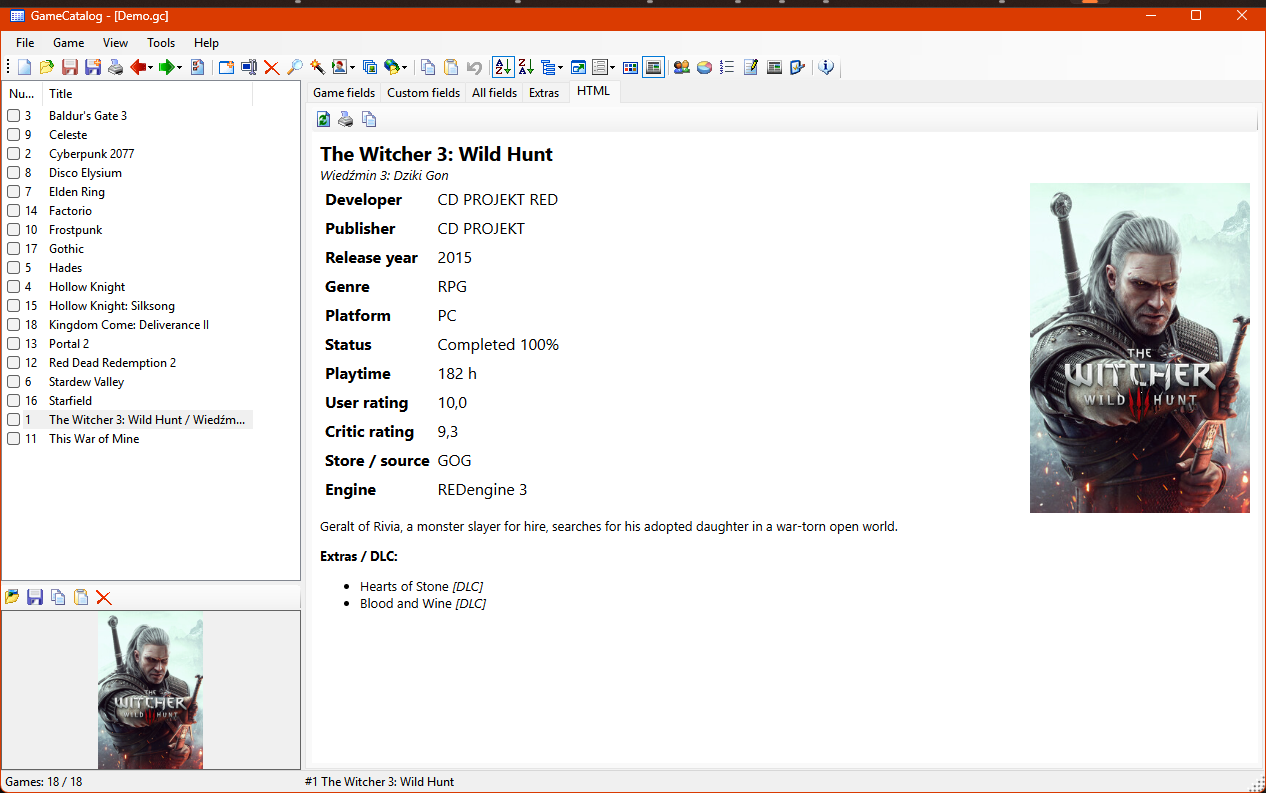The height and width of the screenshot is (793, 1266).
Task: Open the Game menu
Action: 69,43
